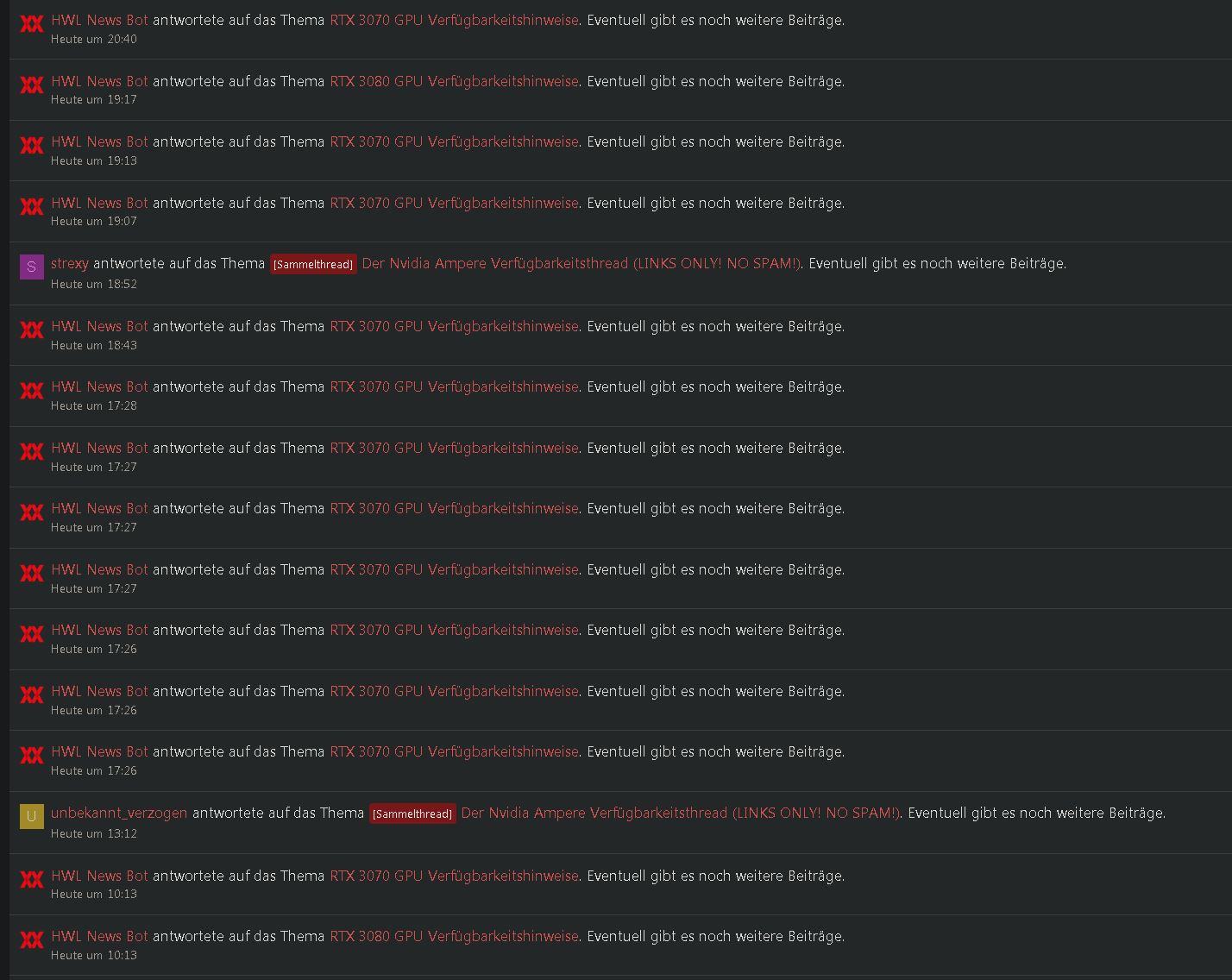The image size is (1232, 980).
Task: Open RTX 3080 GPU Verfügbarkeitshinweise thread from 19:17
Action: (454, 81)
